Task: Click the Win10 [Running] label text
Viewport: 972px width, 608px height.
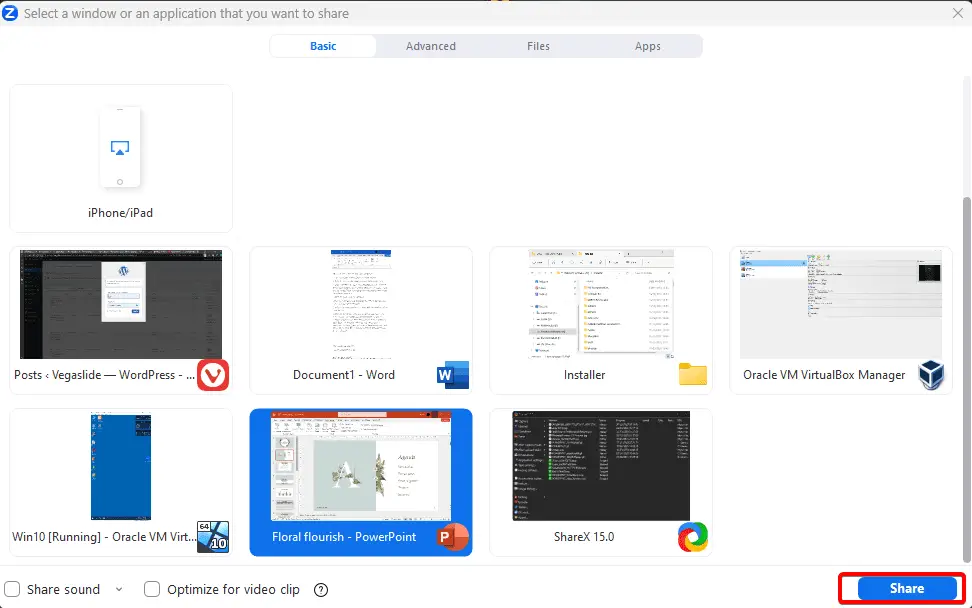Action: [104, 537]
